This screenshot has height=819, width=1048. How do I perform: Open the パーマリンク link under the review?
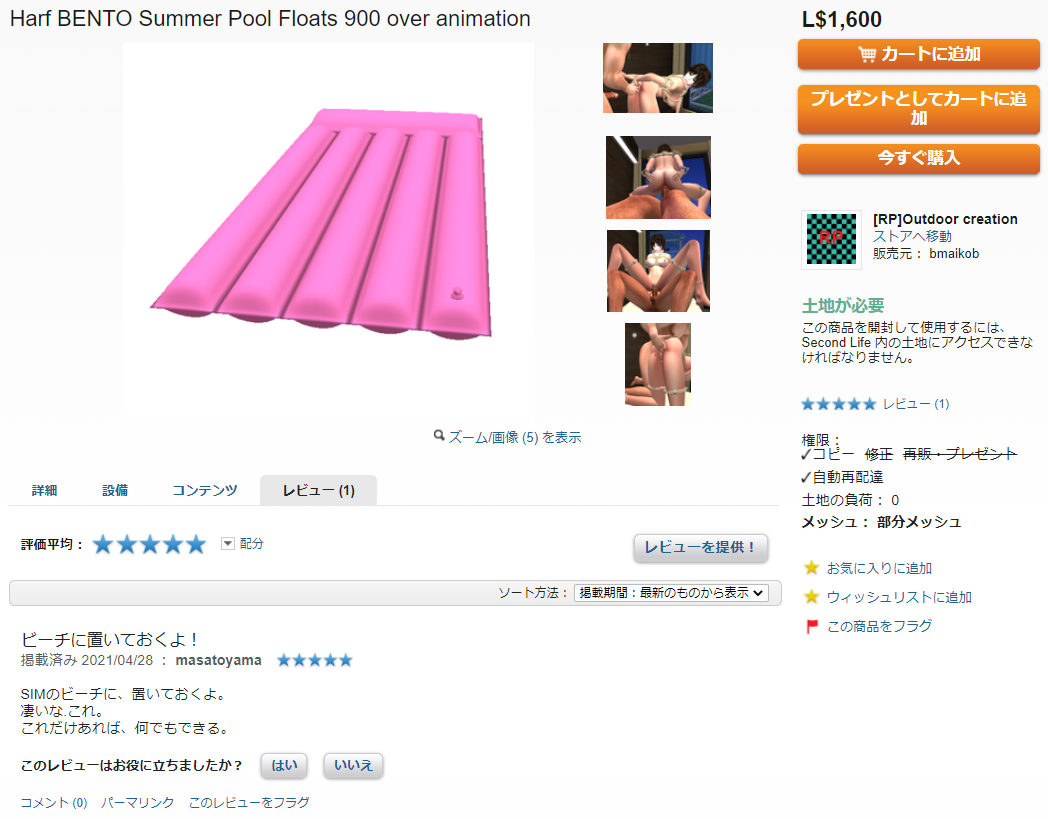138,802
